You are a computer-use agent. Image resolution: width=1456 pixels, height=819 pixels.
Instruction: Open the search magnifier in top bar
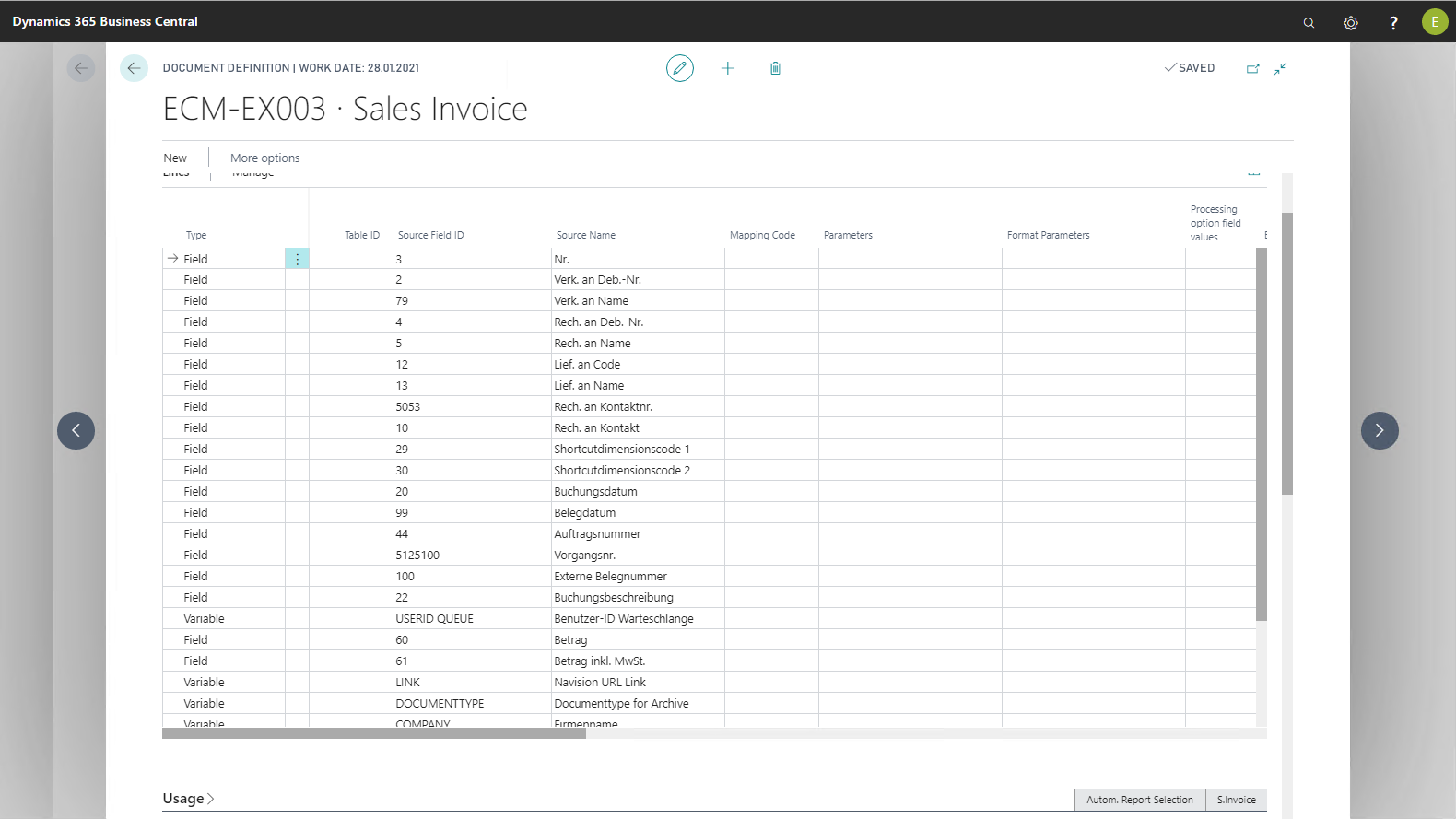(1309, 22)
